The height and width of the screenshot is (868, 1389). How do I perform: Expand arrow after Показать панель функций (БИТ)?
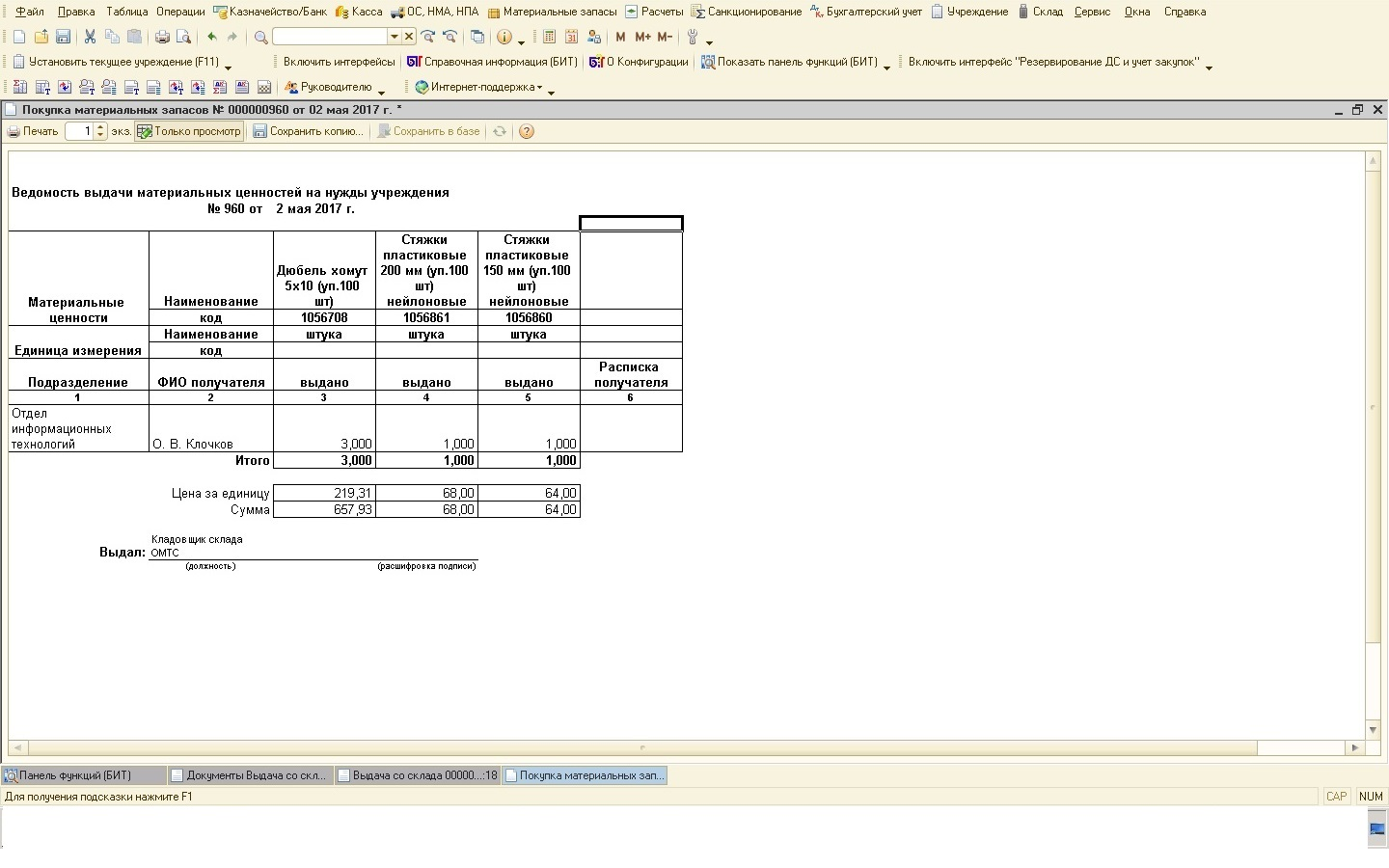pyautogui.click(x=886, y=67)
